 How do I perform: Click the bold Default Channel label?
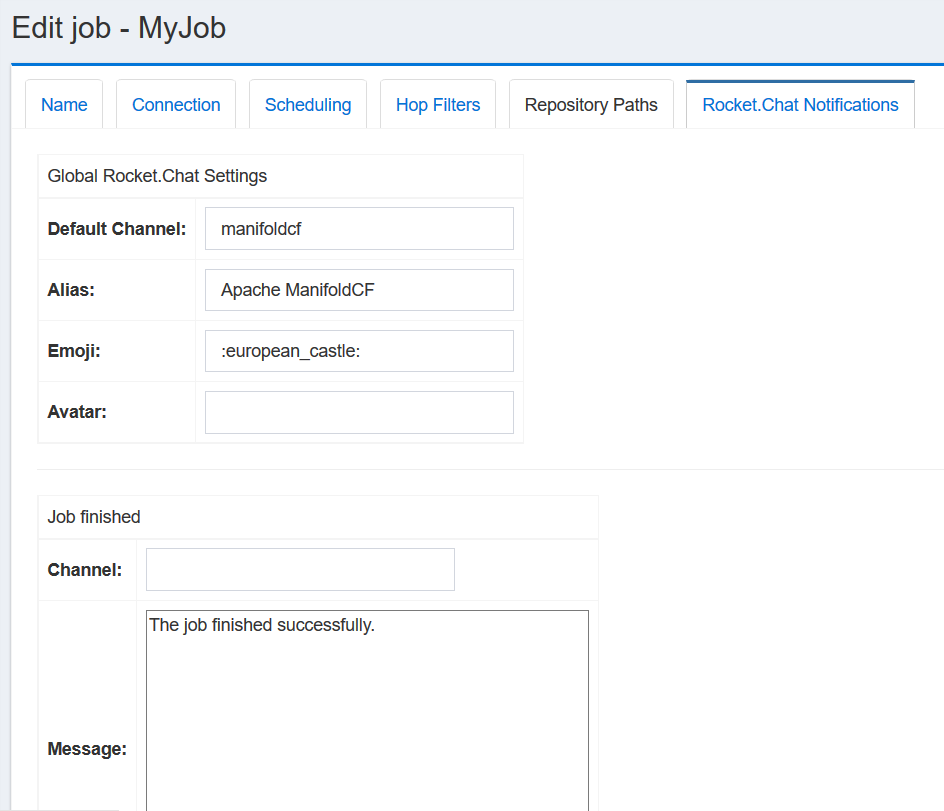117,229
